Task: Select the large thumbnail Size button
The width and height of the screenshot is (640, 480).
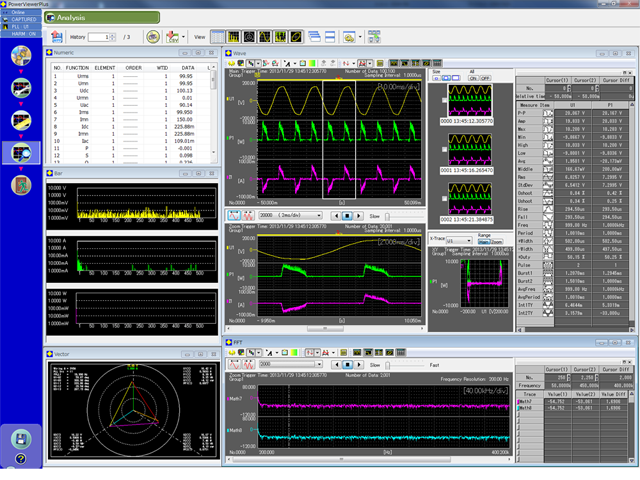Action: point(456,78)
